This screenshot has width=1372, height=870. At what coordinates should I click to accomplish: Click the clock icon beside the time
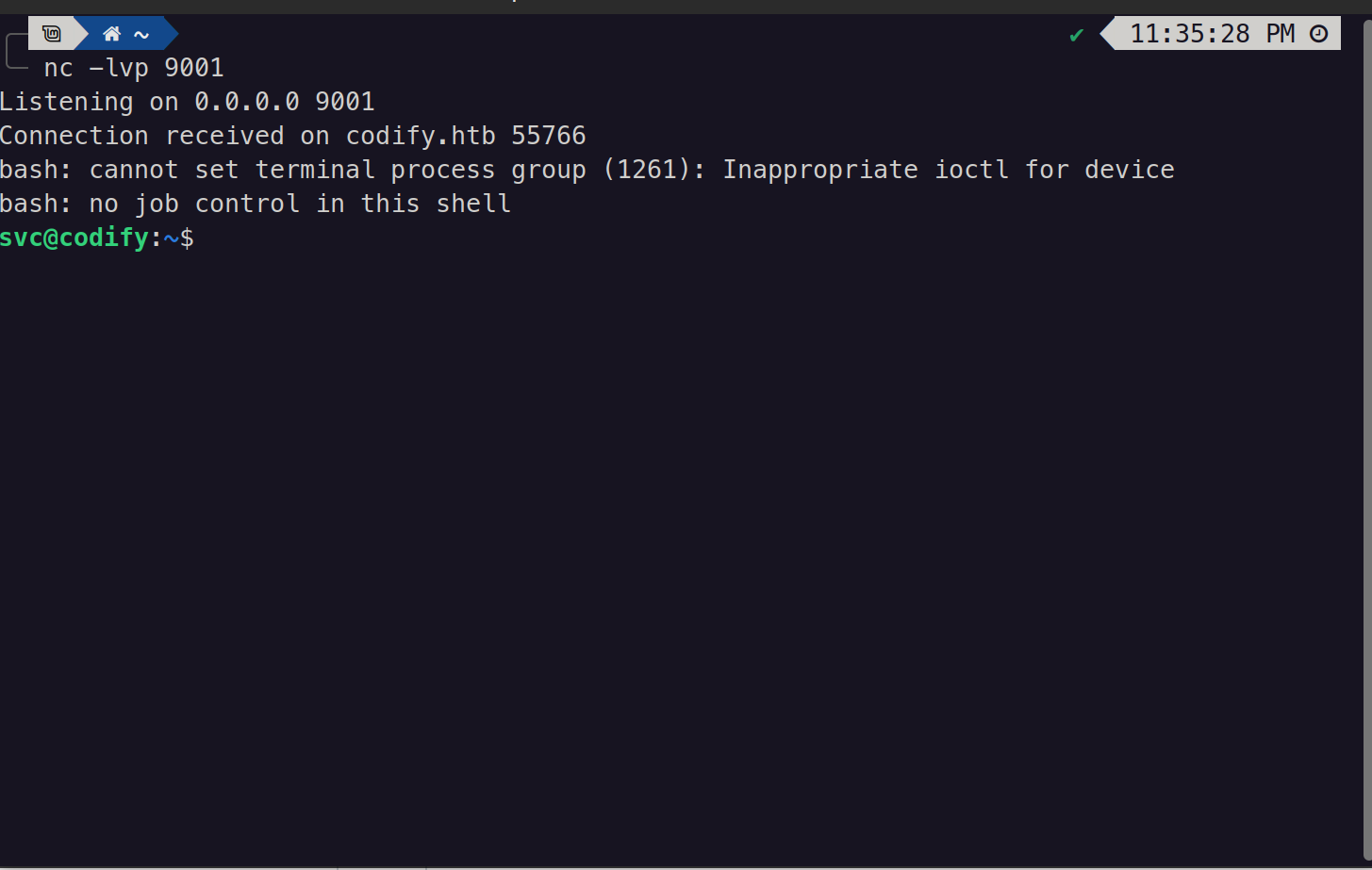[x=1319, y=34]
